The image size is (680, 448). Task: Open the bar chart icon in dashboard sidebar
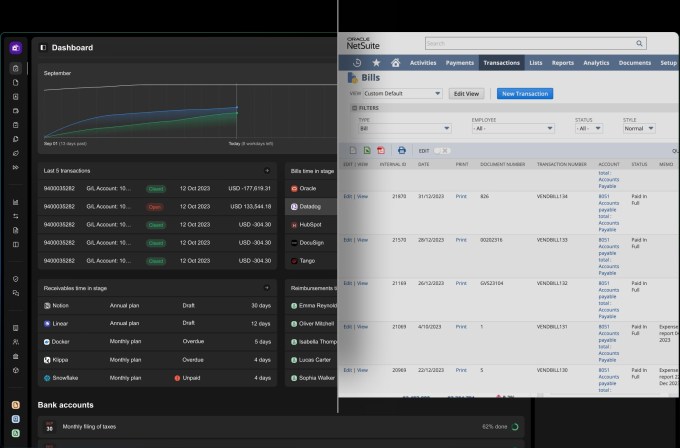coord(16,202)
